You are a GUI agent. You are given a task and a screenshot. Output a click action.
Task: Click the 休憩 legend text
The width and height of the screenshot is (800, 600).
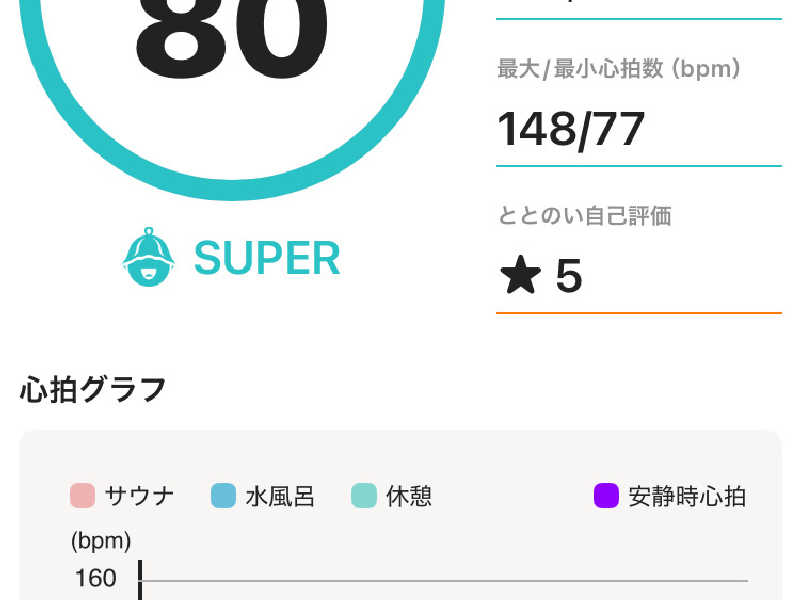(409, 496)
